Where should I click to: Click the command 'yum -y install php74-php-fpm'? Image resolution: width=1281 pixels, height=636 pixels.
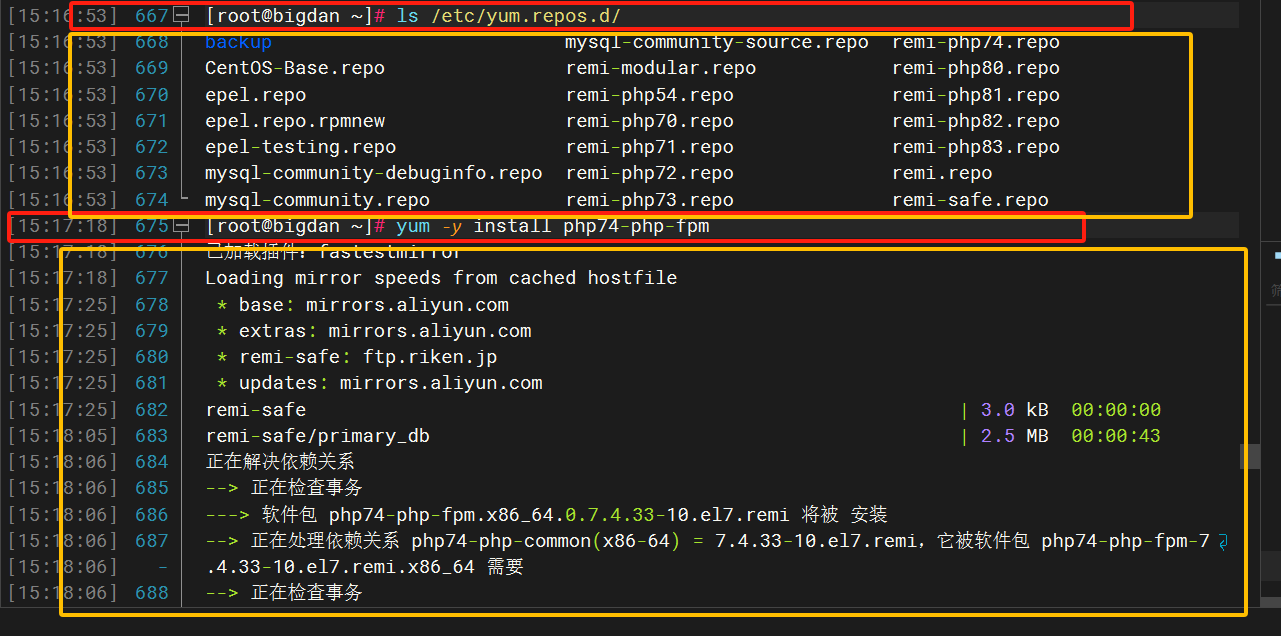[553, 226]
